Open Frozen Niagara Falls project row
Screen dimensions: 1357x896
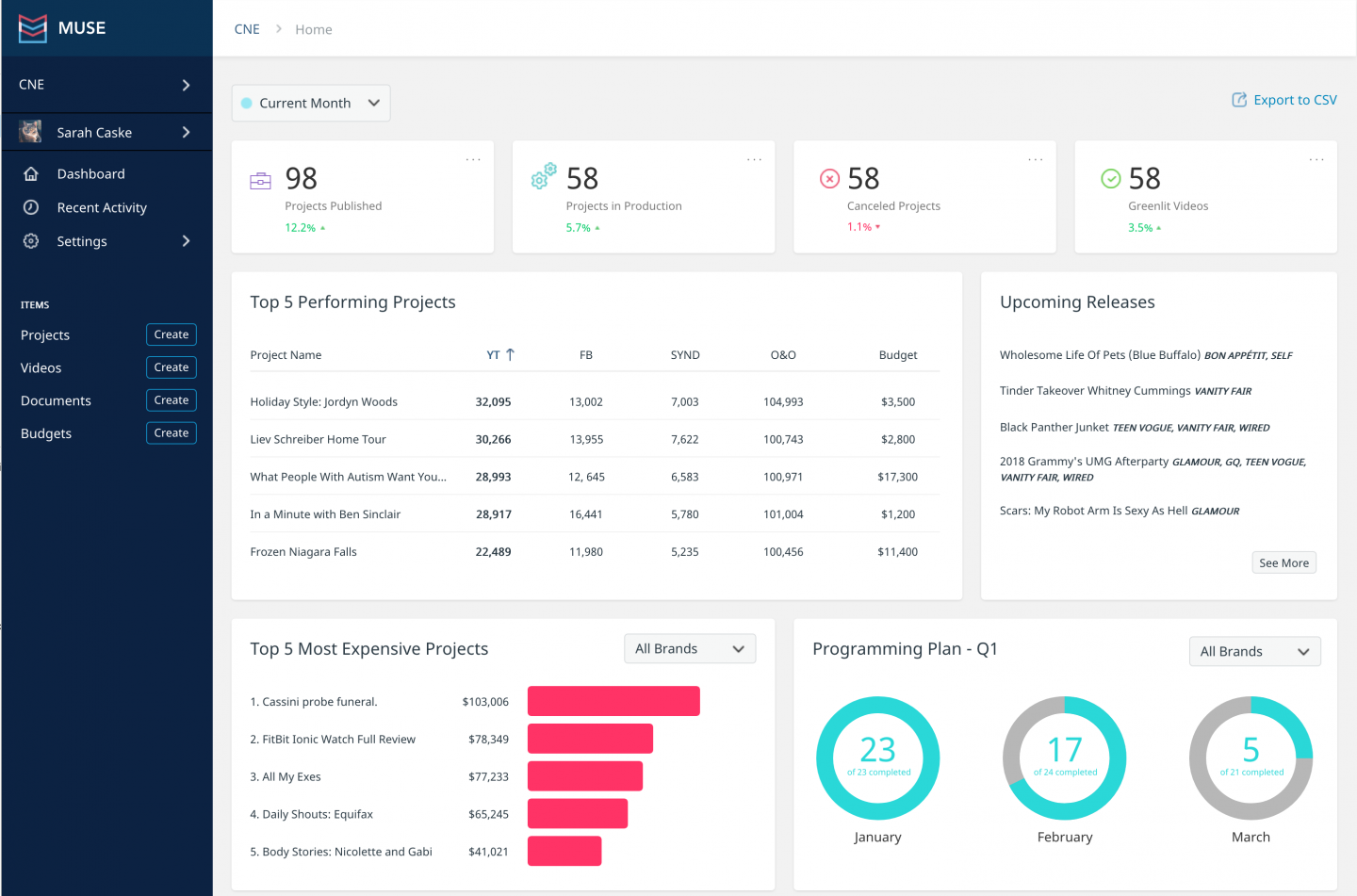point(595,552)
